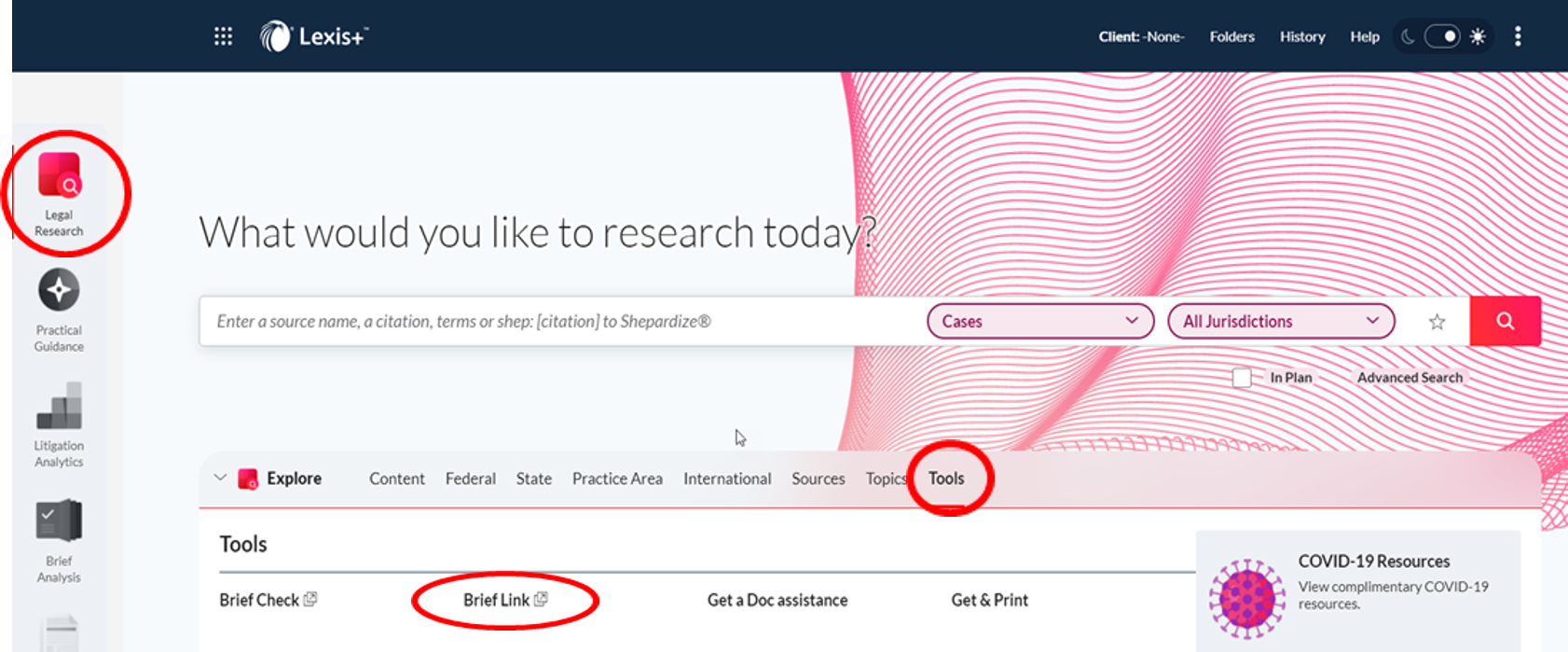
Task: Click the sun light mode icon
Action: pyautogui.click(x=1478, y=36)
